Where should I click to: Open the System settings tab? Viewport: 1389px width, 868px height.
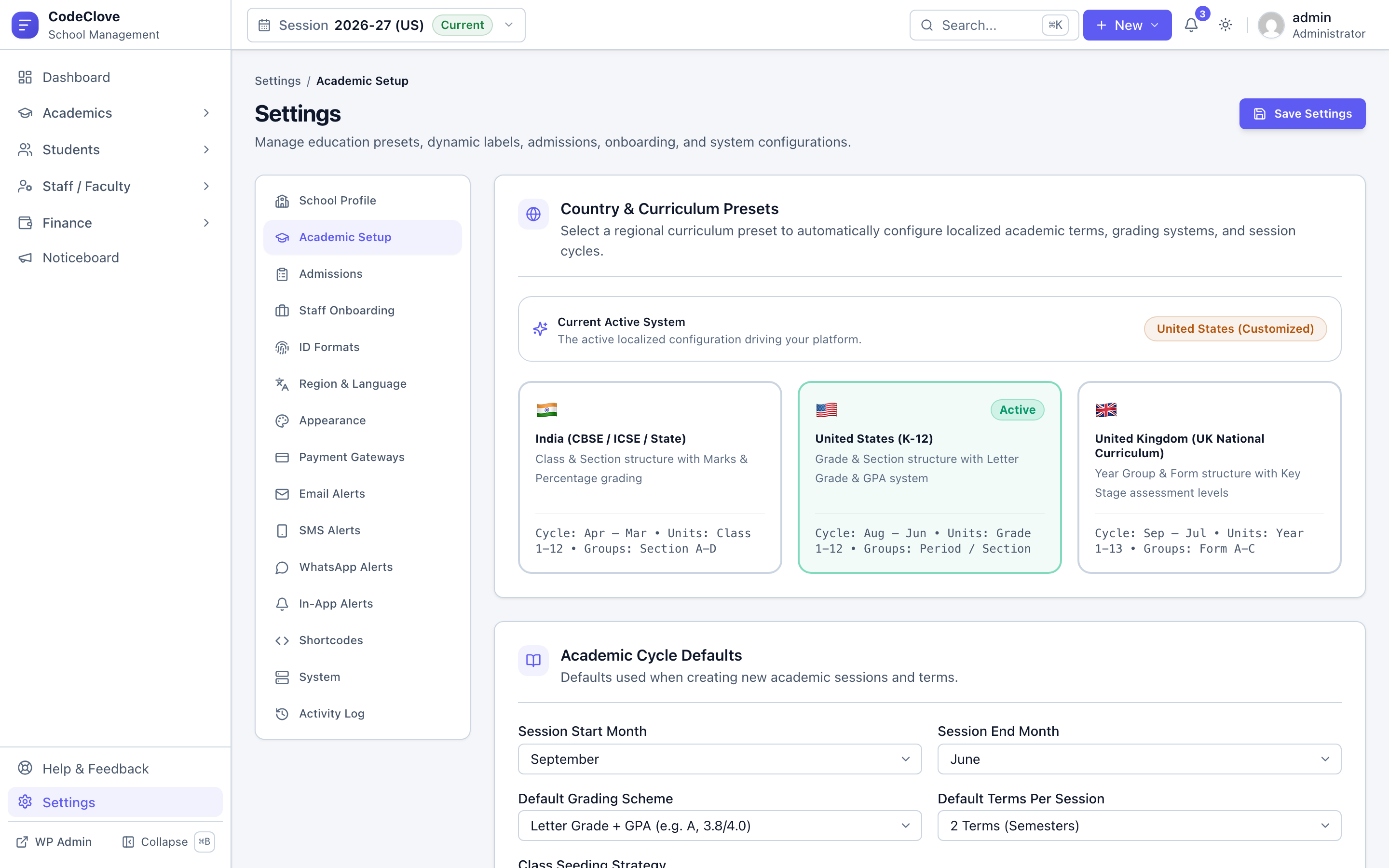pos(363,677)
